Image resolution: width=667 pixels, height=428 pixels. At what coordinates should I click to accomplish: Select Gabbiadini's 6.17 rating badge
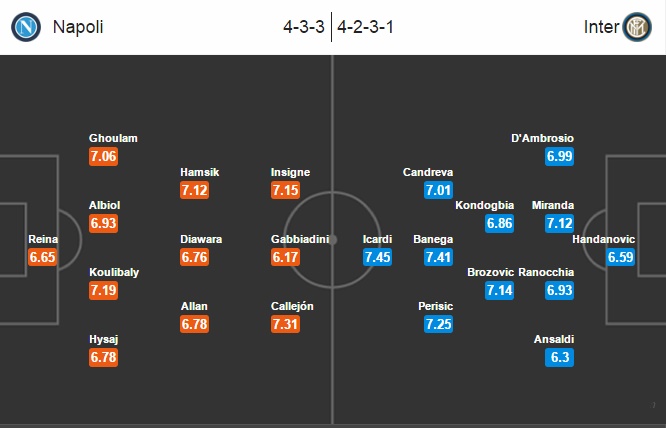pos(285,257)
